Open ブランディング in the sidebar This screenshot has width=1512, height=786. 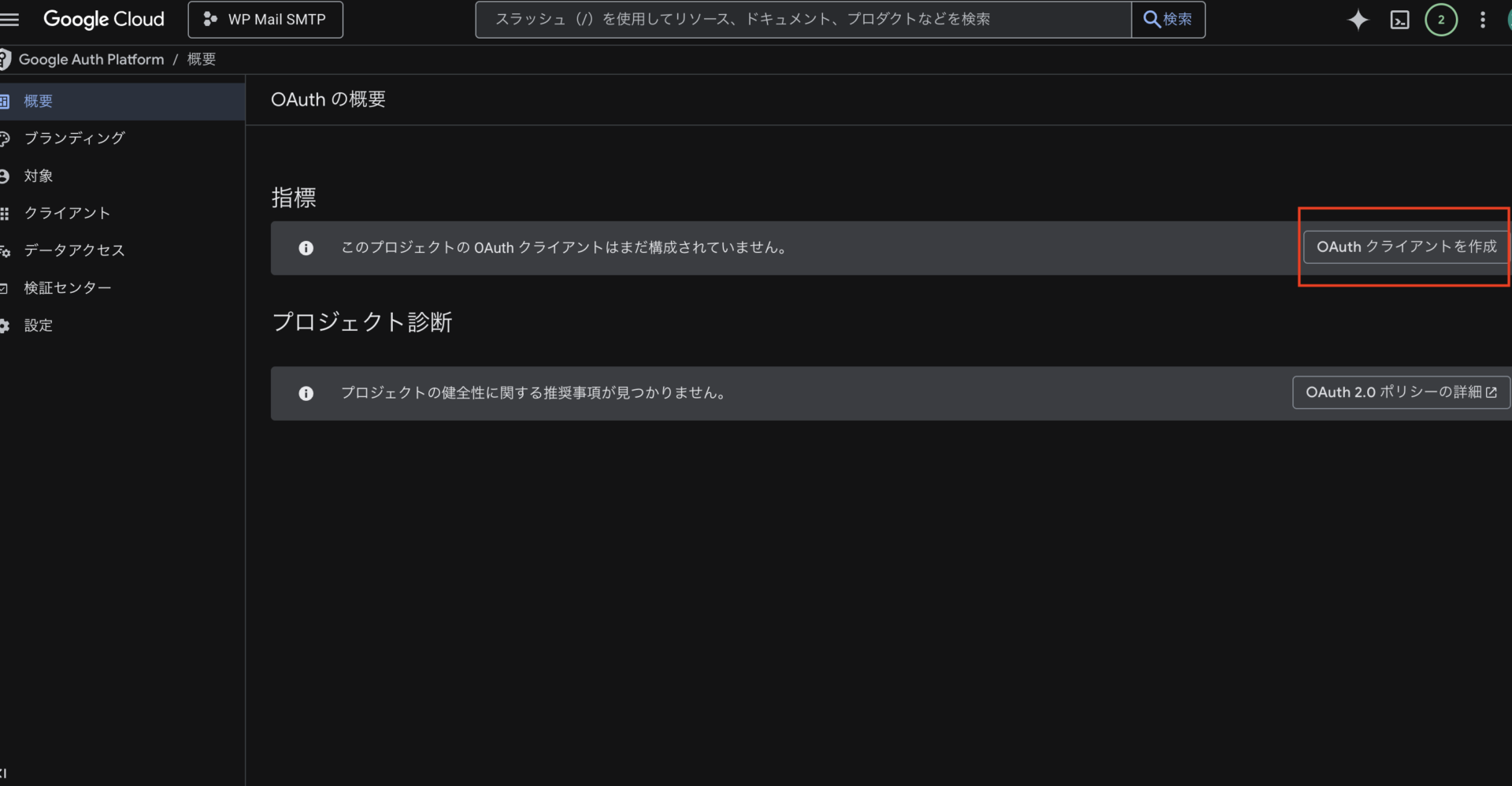coord(74,139)
